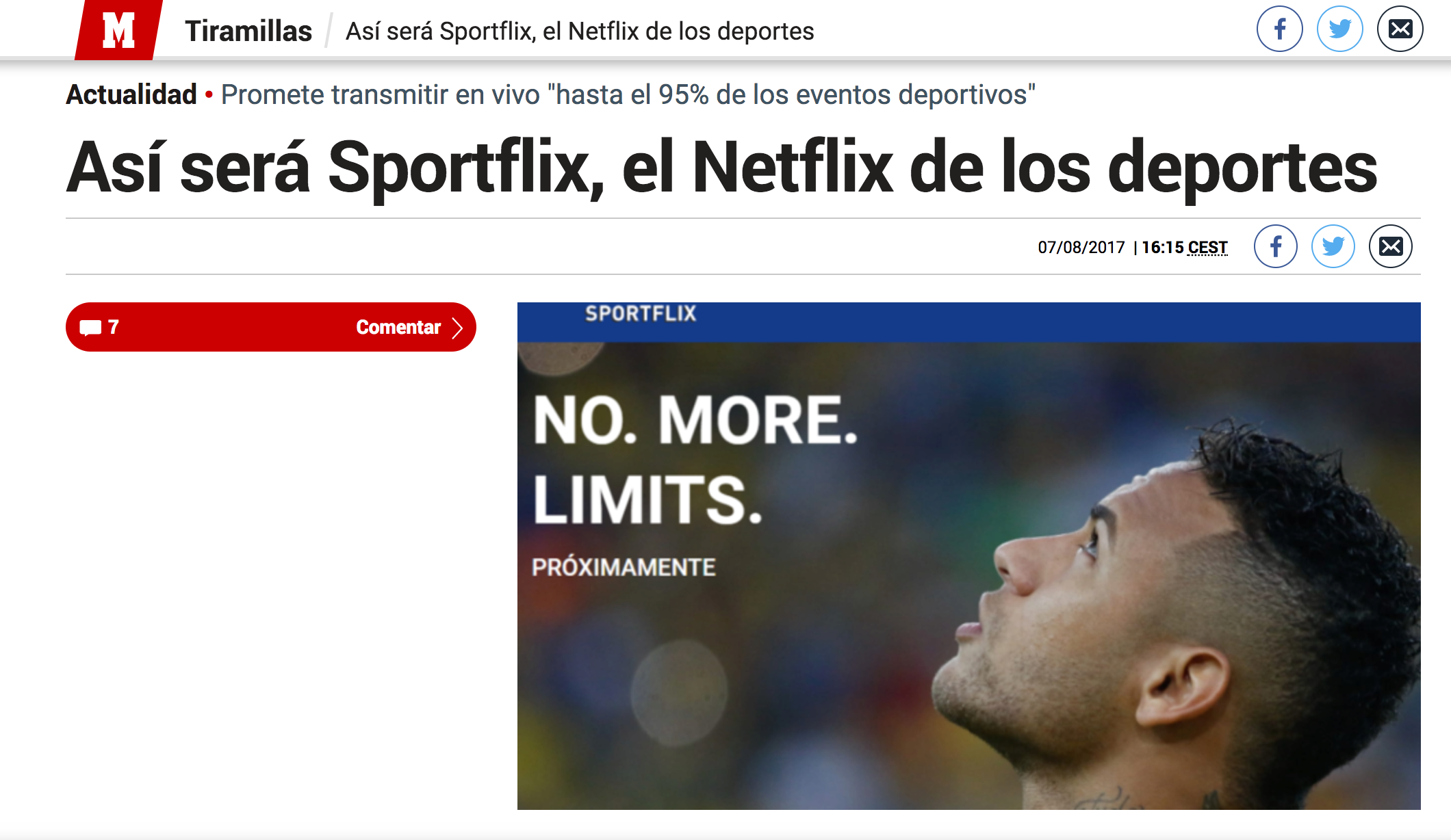Click the SPORTFLIX logo in image banner
The height and width of the screenshot is (840, 1451).
point(641,314)
